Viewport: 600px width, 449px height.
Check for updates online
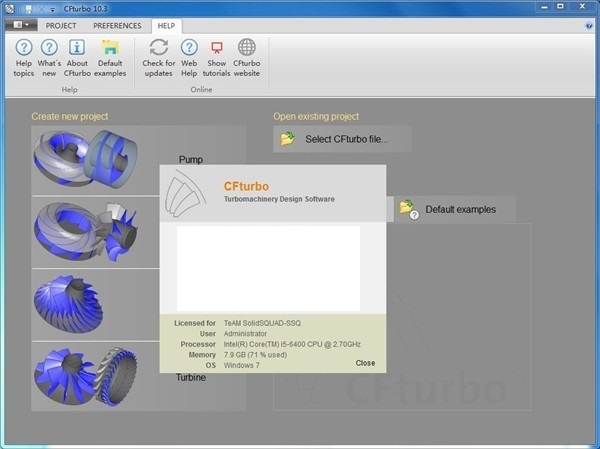pos(158,57)
